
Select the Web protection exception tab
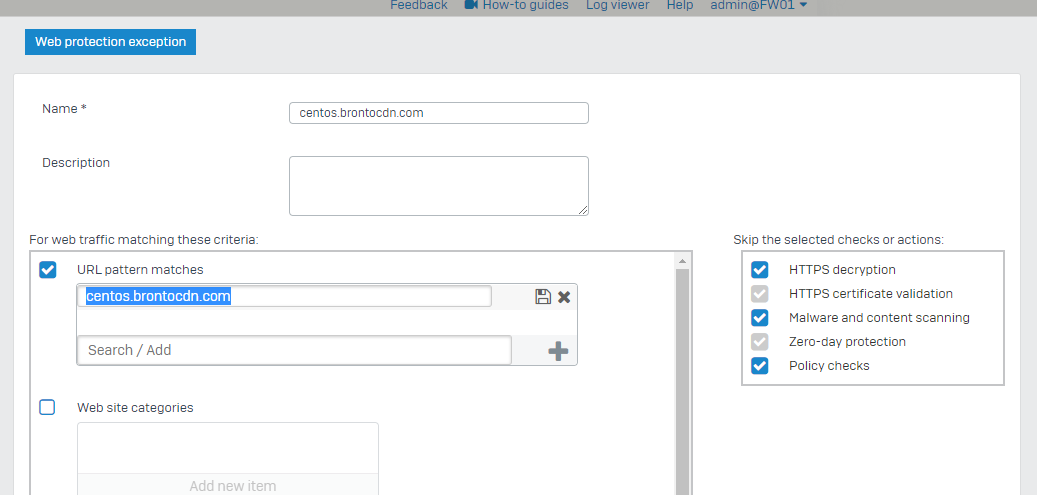[x=110, y=42]
